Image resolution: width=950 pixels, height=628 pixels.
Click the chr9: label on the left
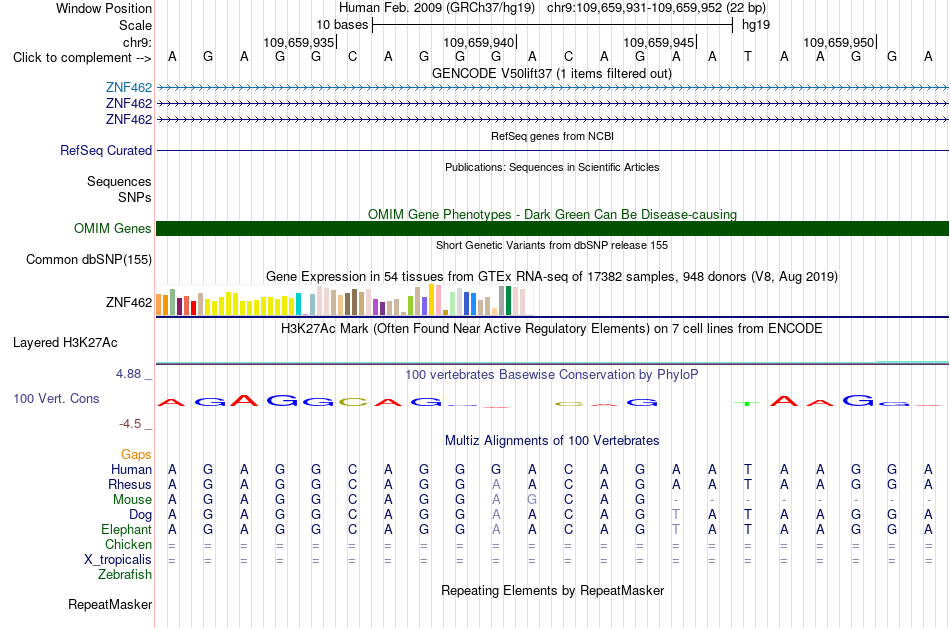137,42
